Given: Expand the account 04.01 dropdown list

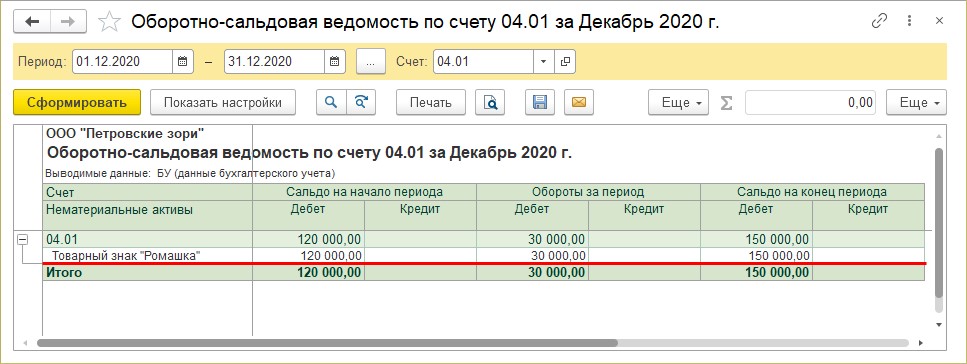Looking at the screenshot, I should [x=543, y=62].
